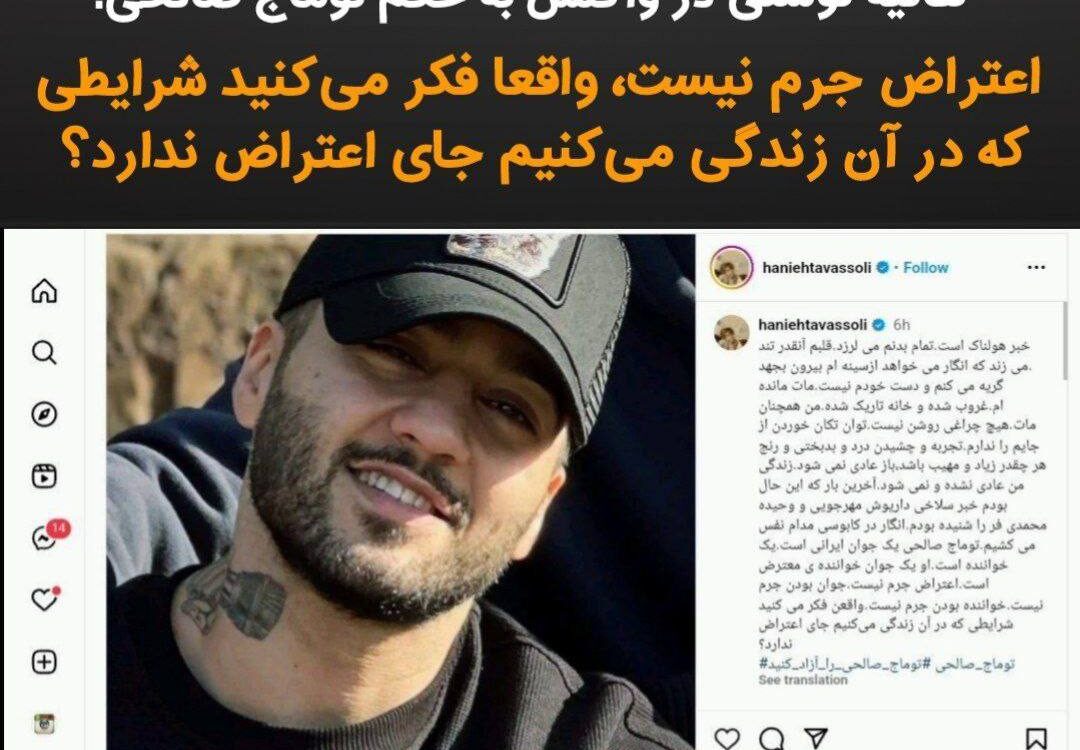
Task: Open the three-dot more options menu
Action: click(x=1036, y=267)
